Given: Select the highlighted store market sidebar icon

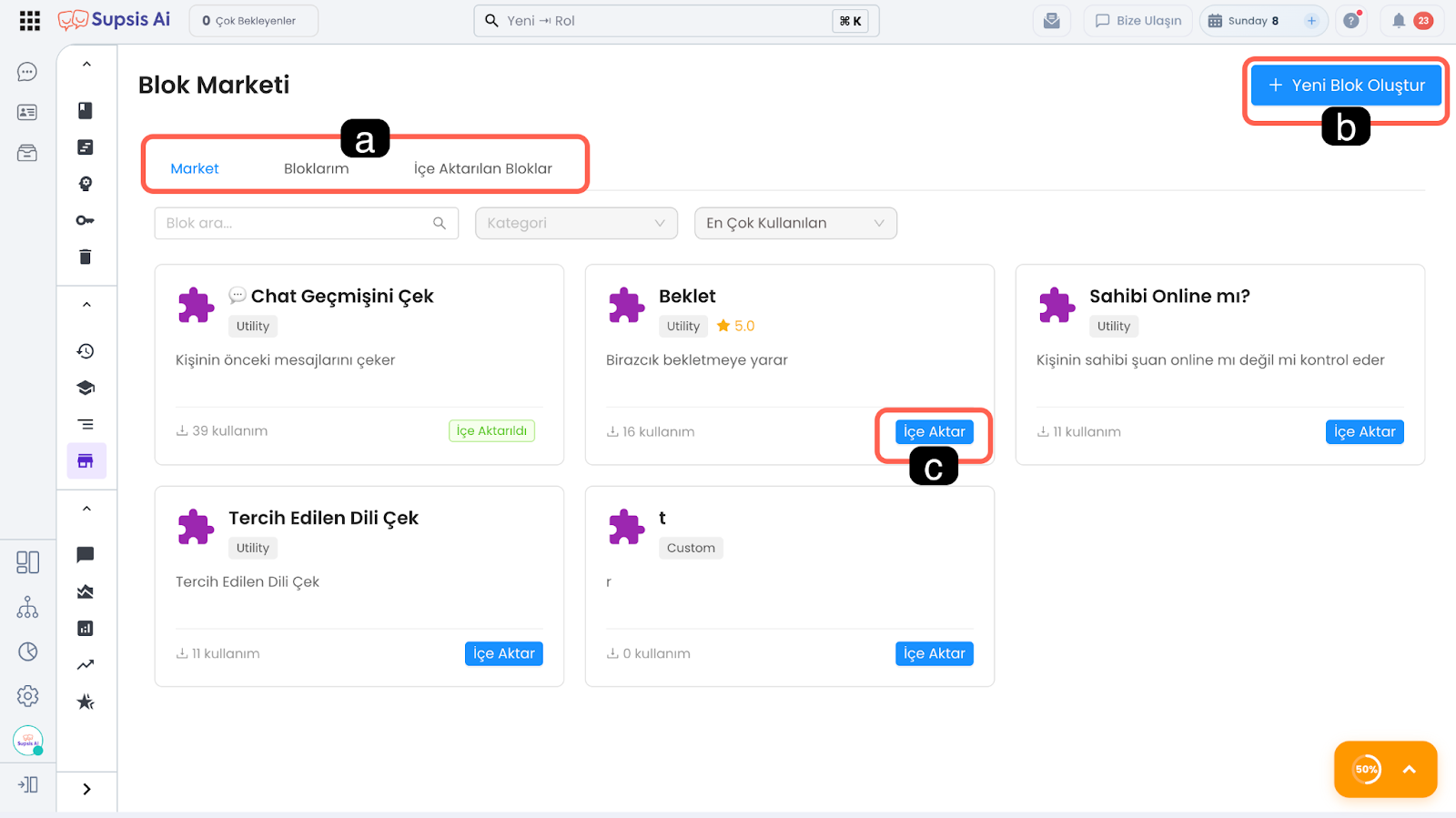Looking at the screenshot, I should [x=86, y=461].
